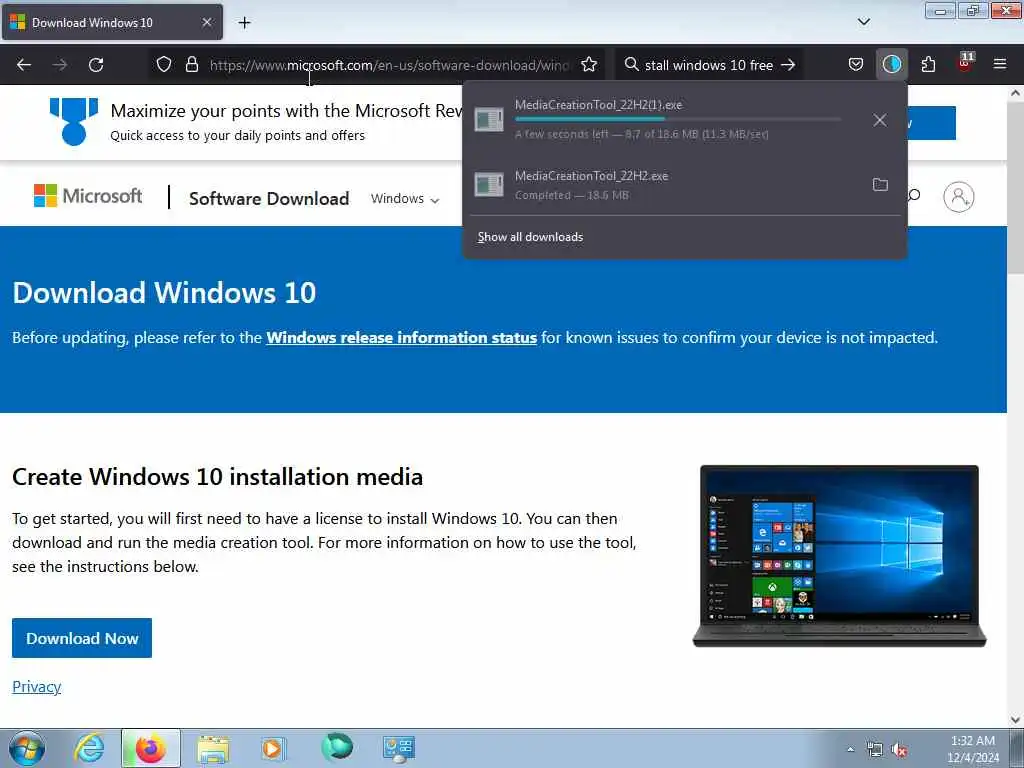
Task: Open the Windows Start menu
Action: [27, 748]
